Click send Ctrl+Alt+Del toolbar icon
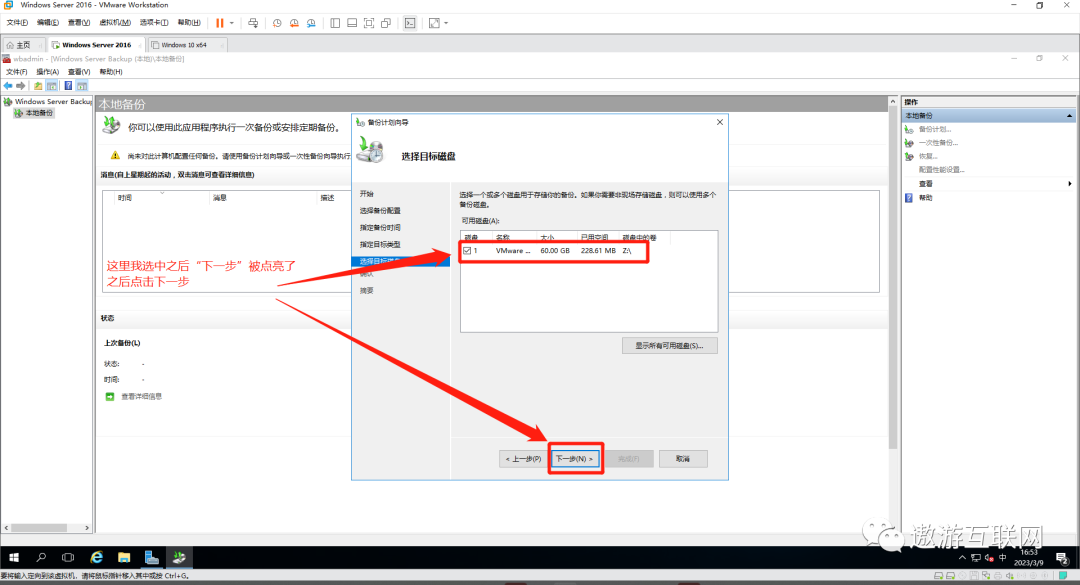 (253, 23)
